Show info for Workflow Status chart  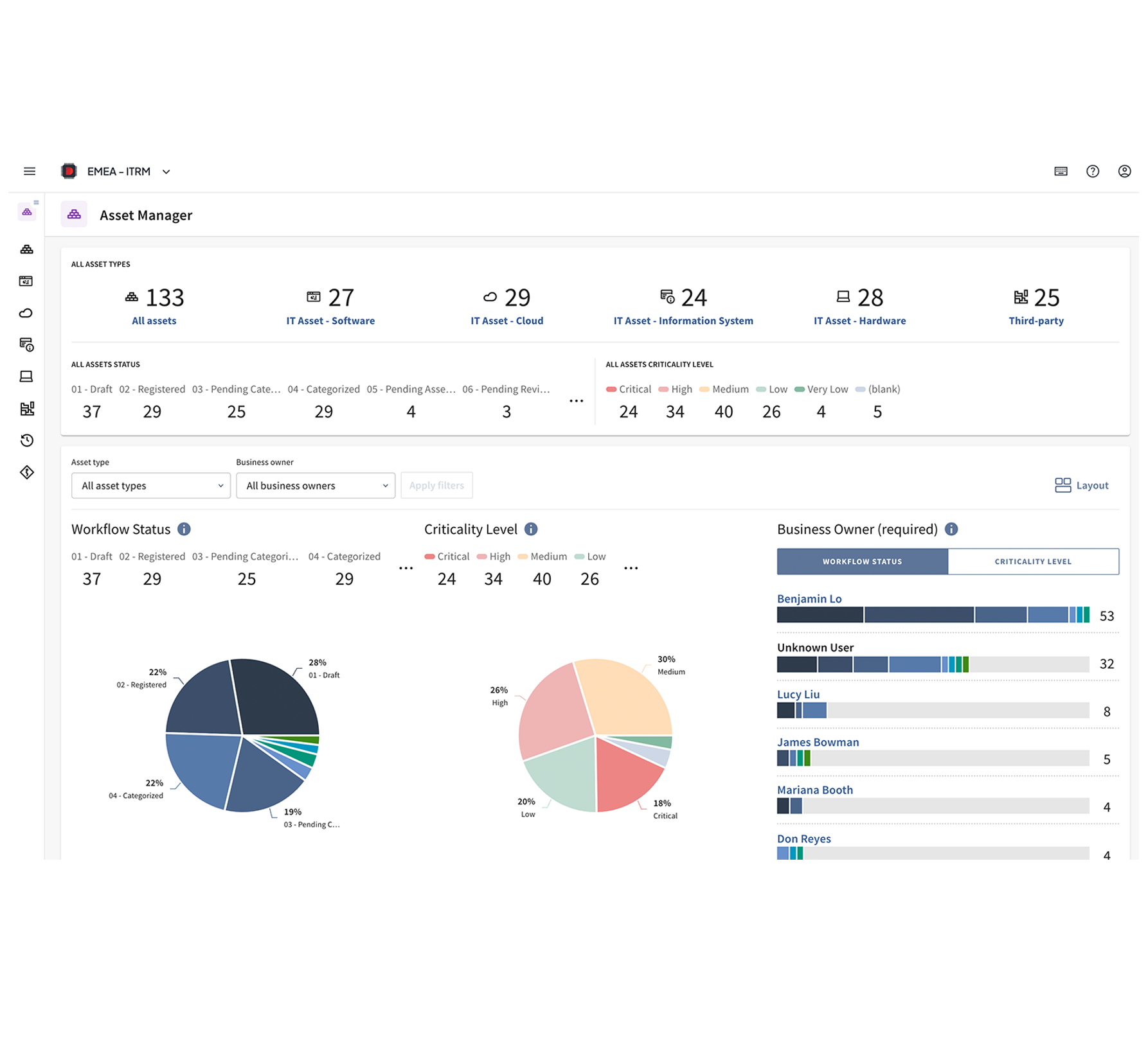184,529
